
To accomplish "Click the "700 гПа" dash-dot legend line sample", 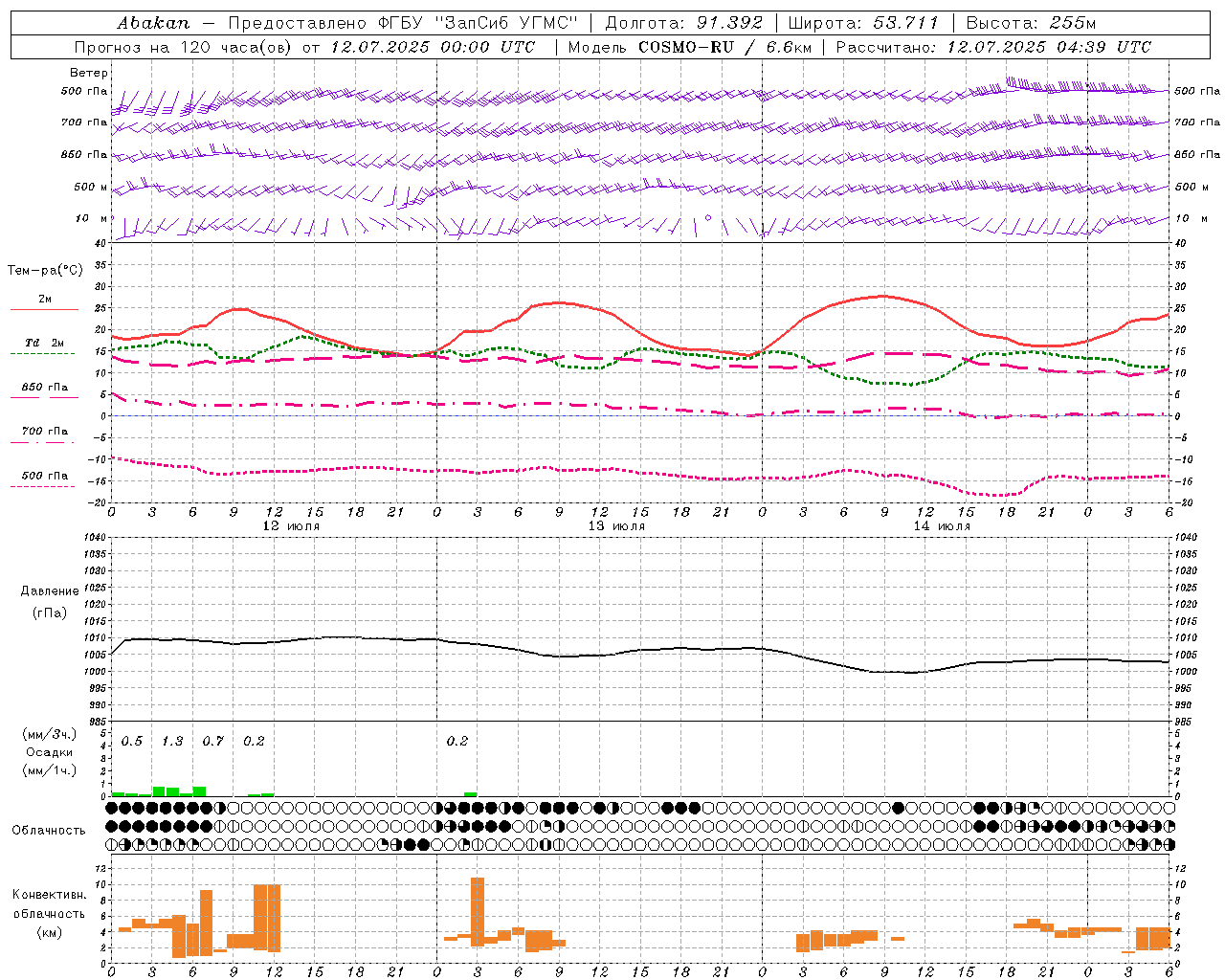I will pos(43,442).
